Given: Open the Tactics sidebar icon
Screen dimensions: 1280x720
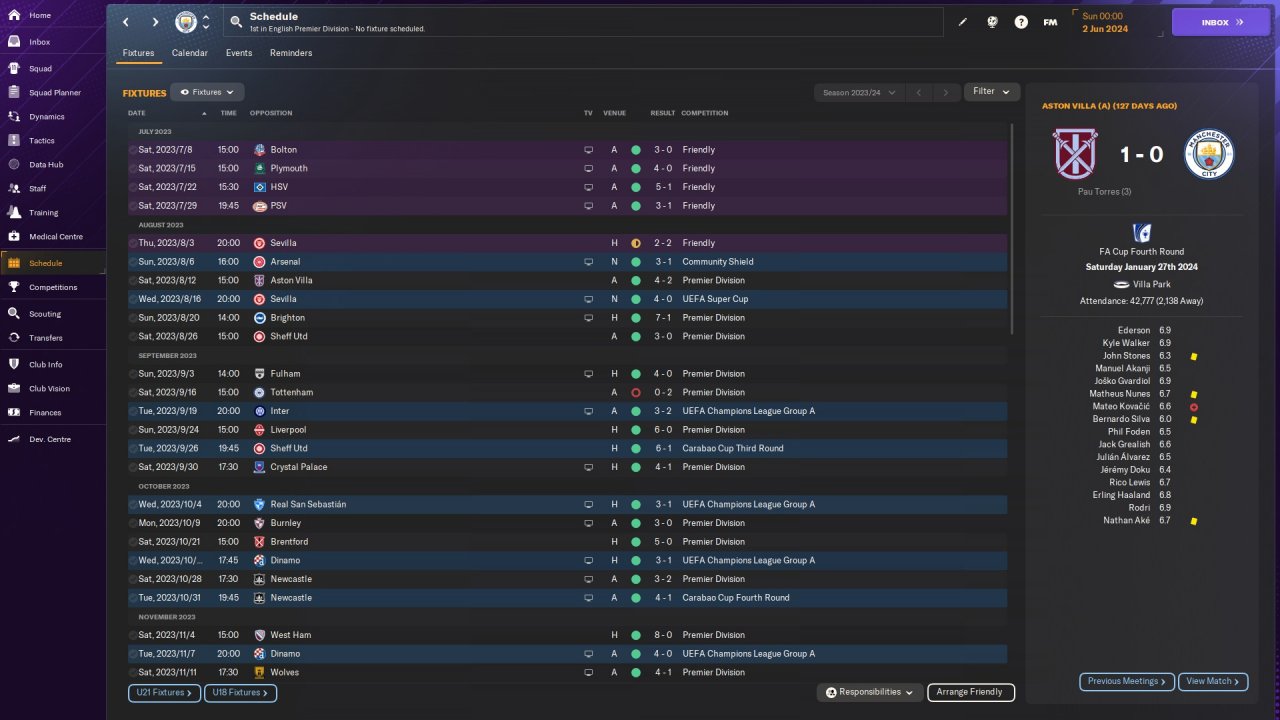Looking at the screenshot, I should tap(14, 141).
